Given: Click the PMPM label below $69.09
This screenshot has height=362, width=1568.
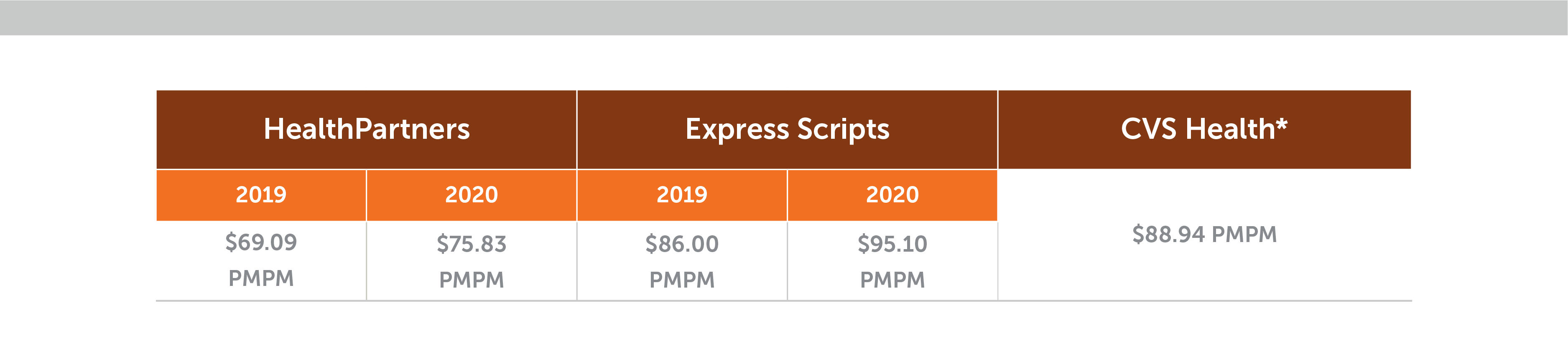Looking at the screenshot, I should (260, 278).
